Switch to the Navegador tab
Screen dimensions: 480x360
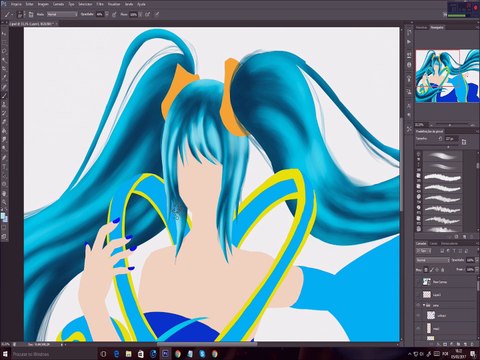tap(437, 27)
